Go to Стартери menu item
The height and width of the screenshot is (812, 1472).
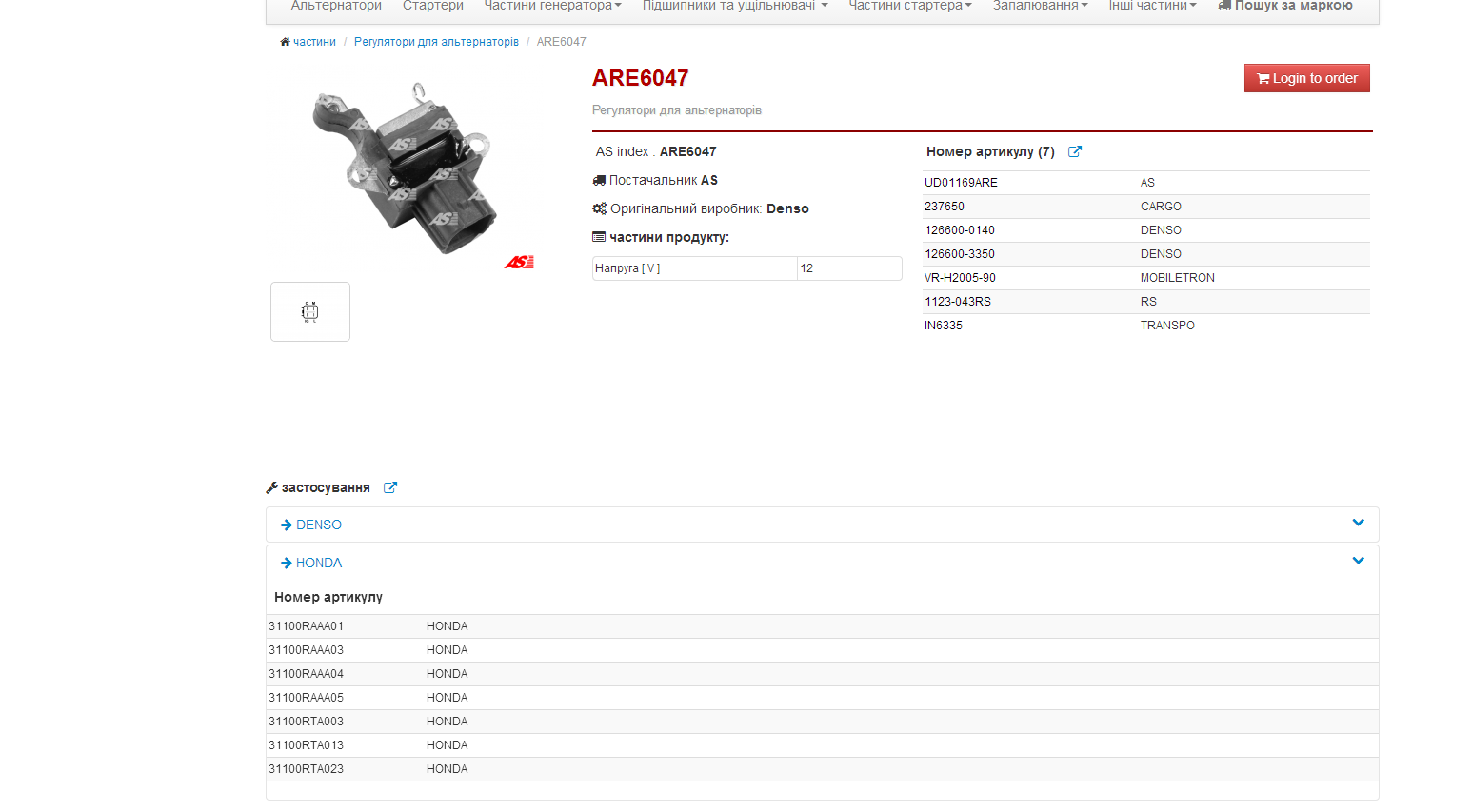point(433,6)
